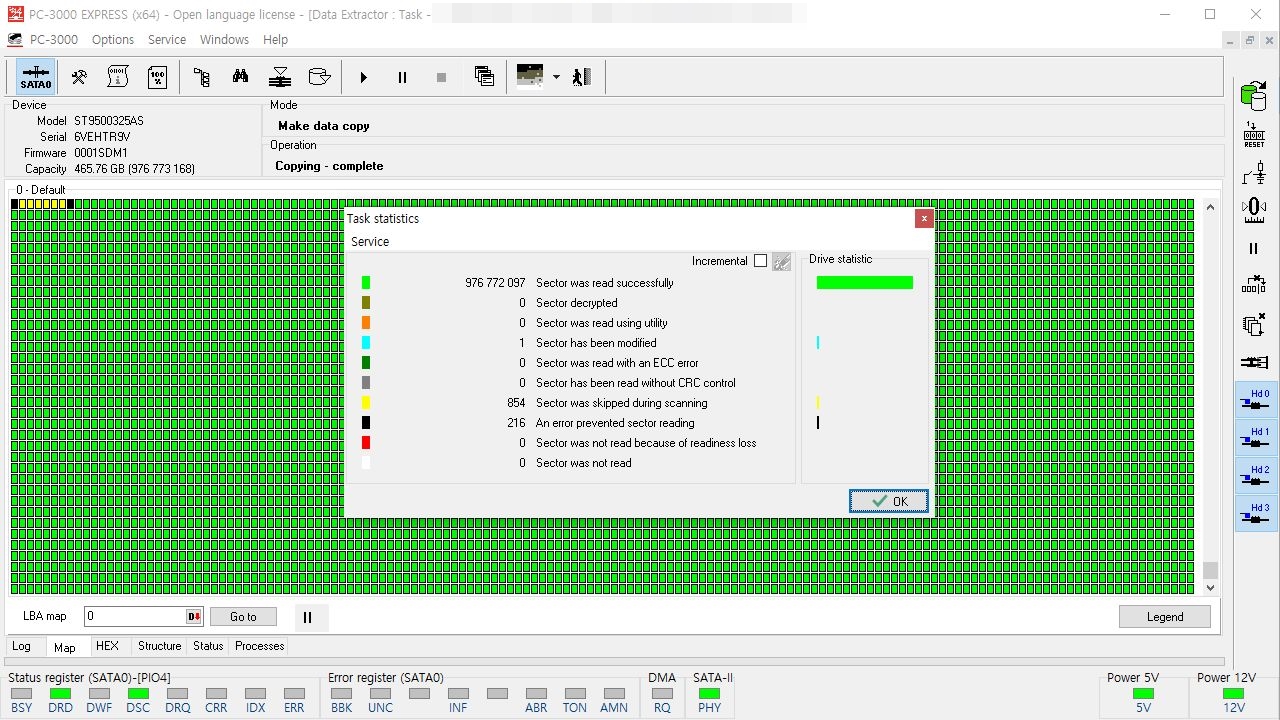Enable the Incremental checkbox
This screenshot has width=1280, height=720.
(x=760, y=261)
